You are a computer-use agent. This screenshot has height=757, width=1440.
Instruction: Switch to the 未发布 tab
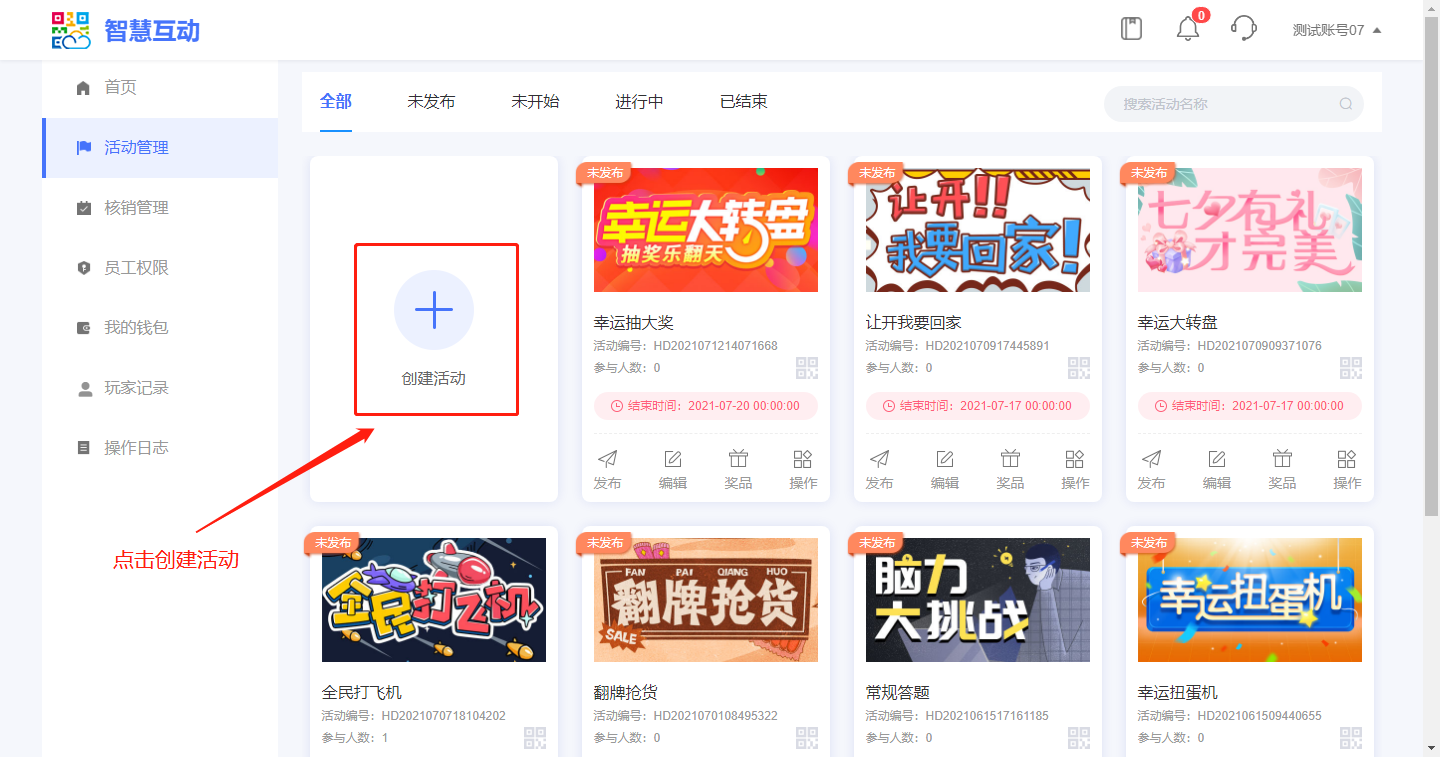coord(431,102)
